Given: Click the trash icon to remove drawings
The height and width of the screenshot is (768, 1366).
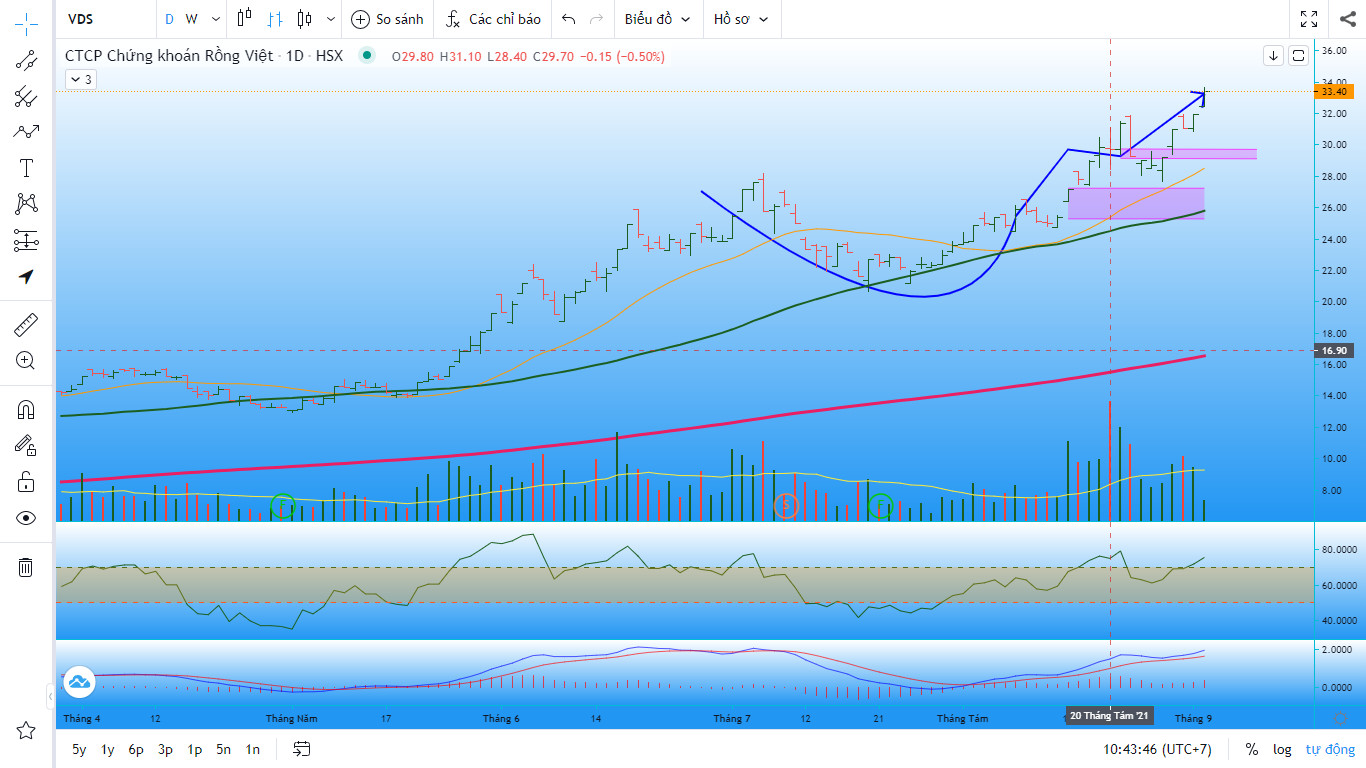Looking at the screenshot, I should pos(26,567).
